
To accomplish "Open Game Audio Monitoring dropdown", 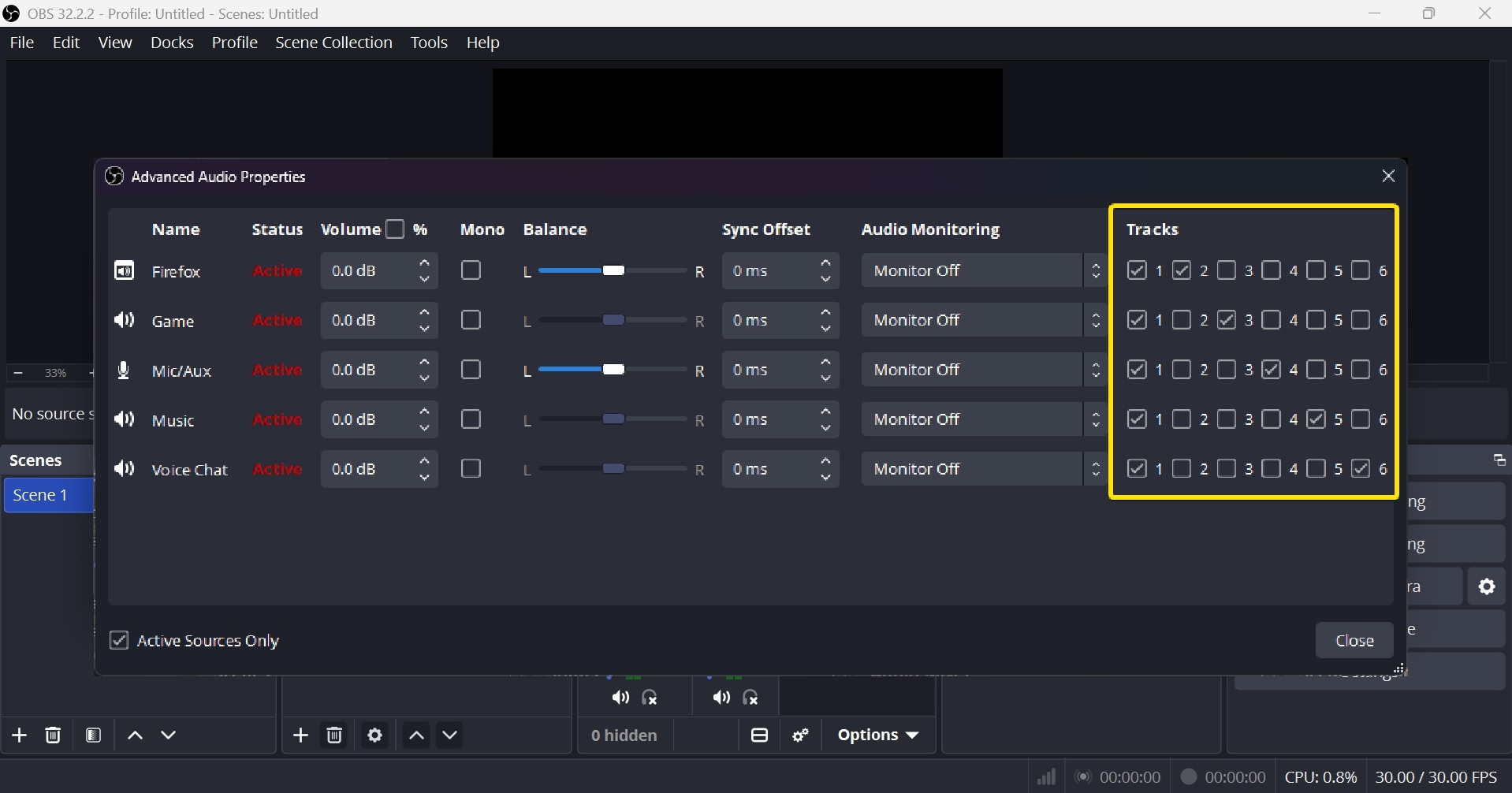I will coord(985,320).
